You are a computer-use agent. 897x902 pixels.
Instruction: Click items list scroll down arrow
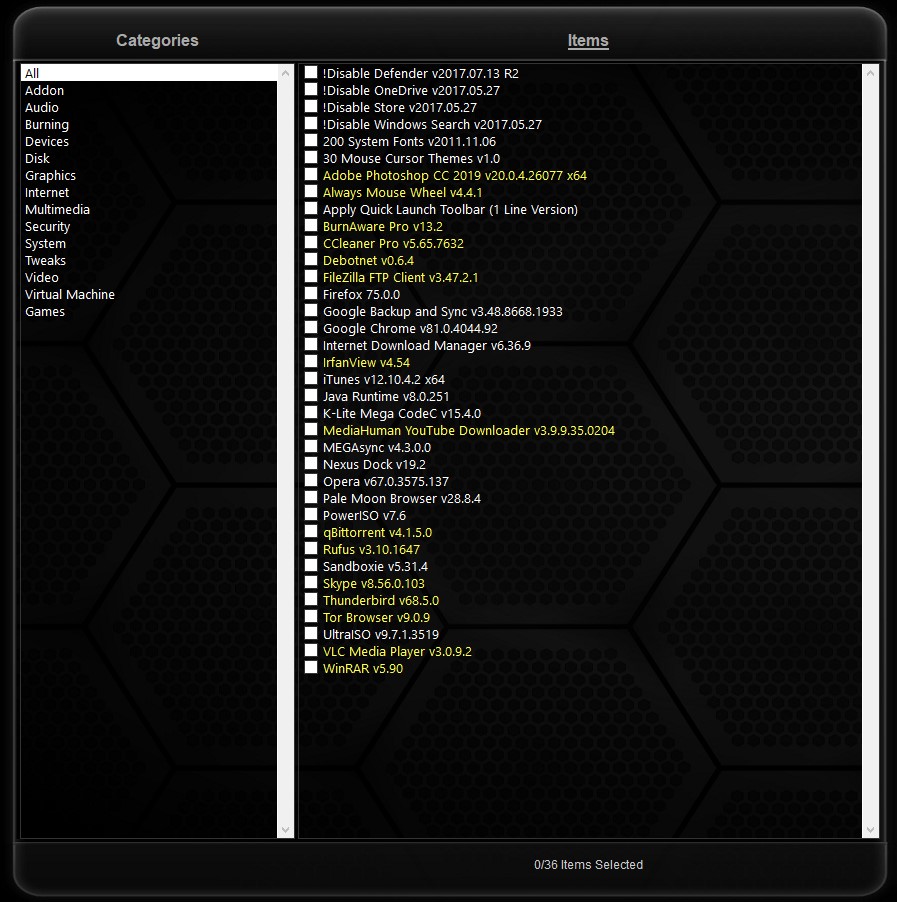pos(871,830)
